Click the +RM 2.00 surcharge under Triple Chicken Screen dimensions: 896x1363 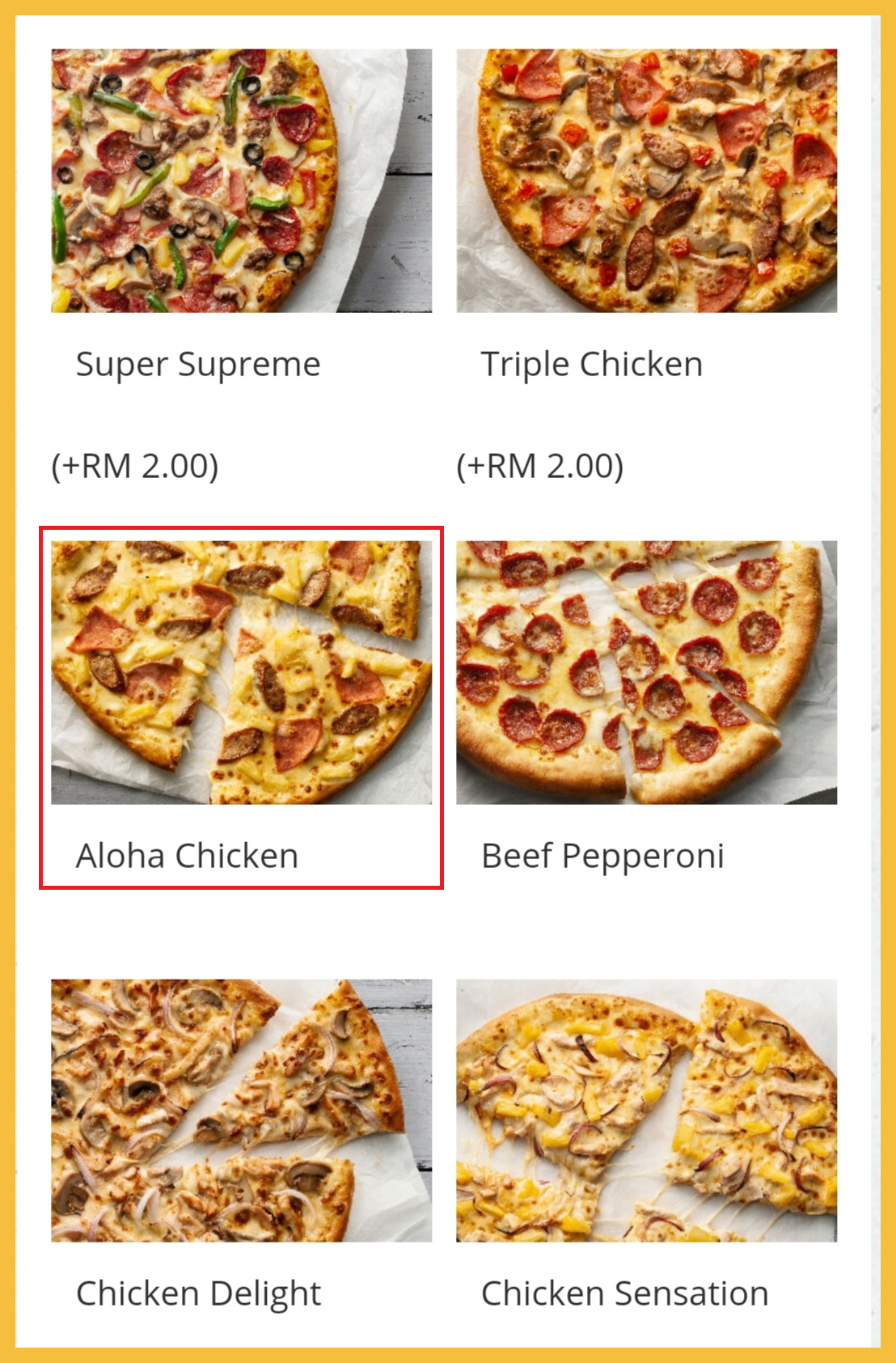tap(540, 466)
